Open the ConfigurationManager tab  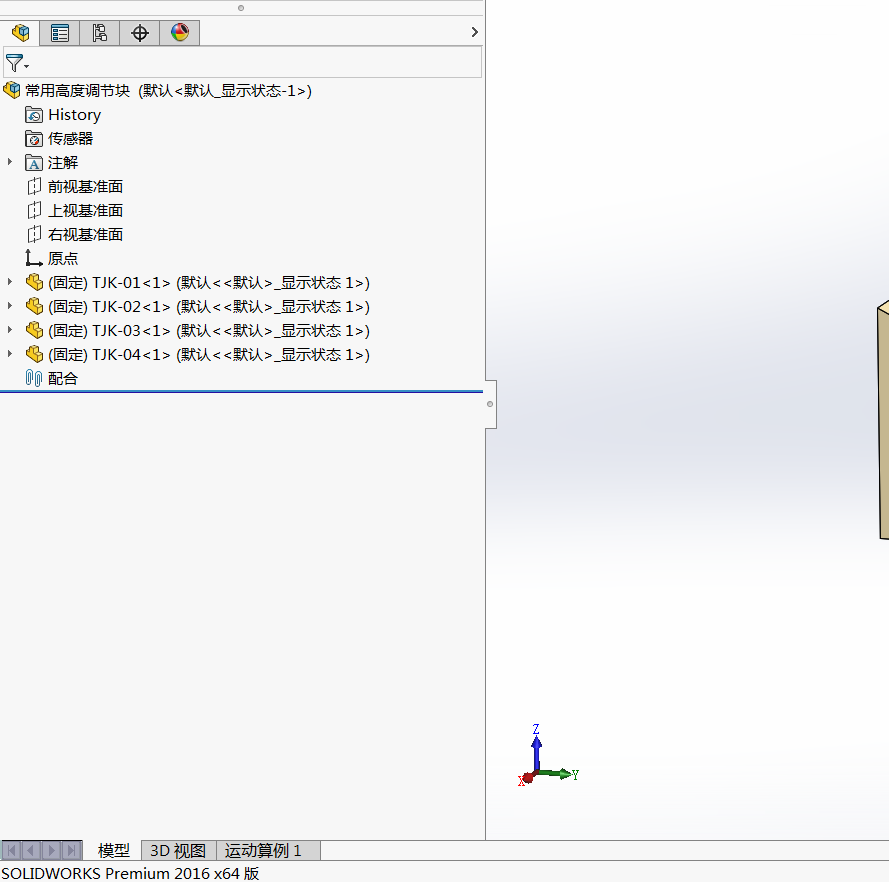pos(100,33)
